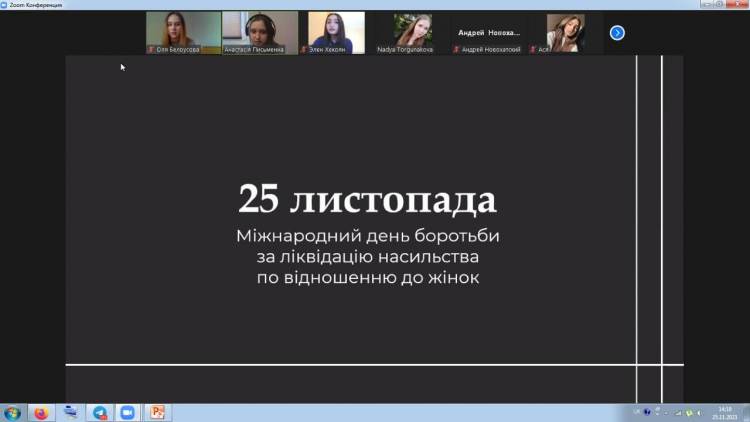Viewport: 750px width, 422px height.
Task: Open the clock and date in tray
Action: click(725, 412)
